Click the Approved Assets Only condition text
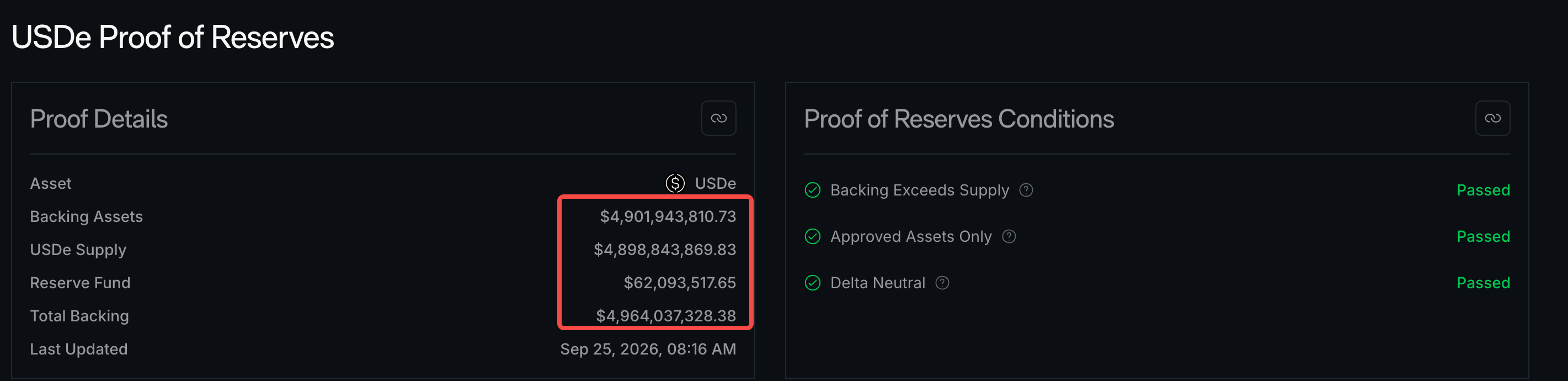The width and height of the screenshot is (1568, 381). (x=911, y=236)
